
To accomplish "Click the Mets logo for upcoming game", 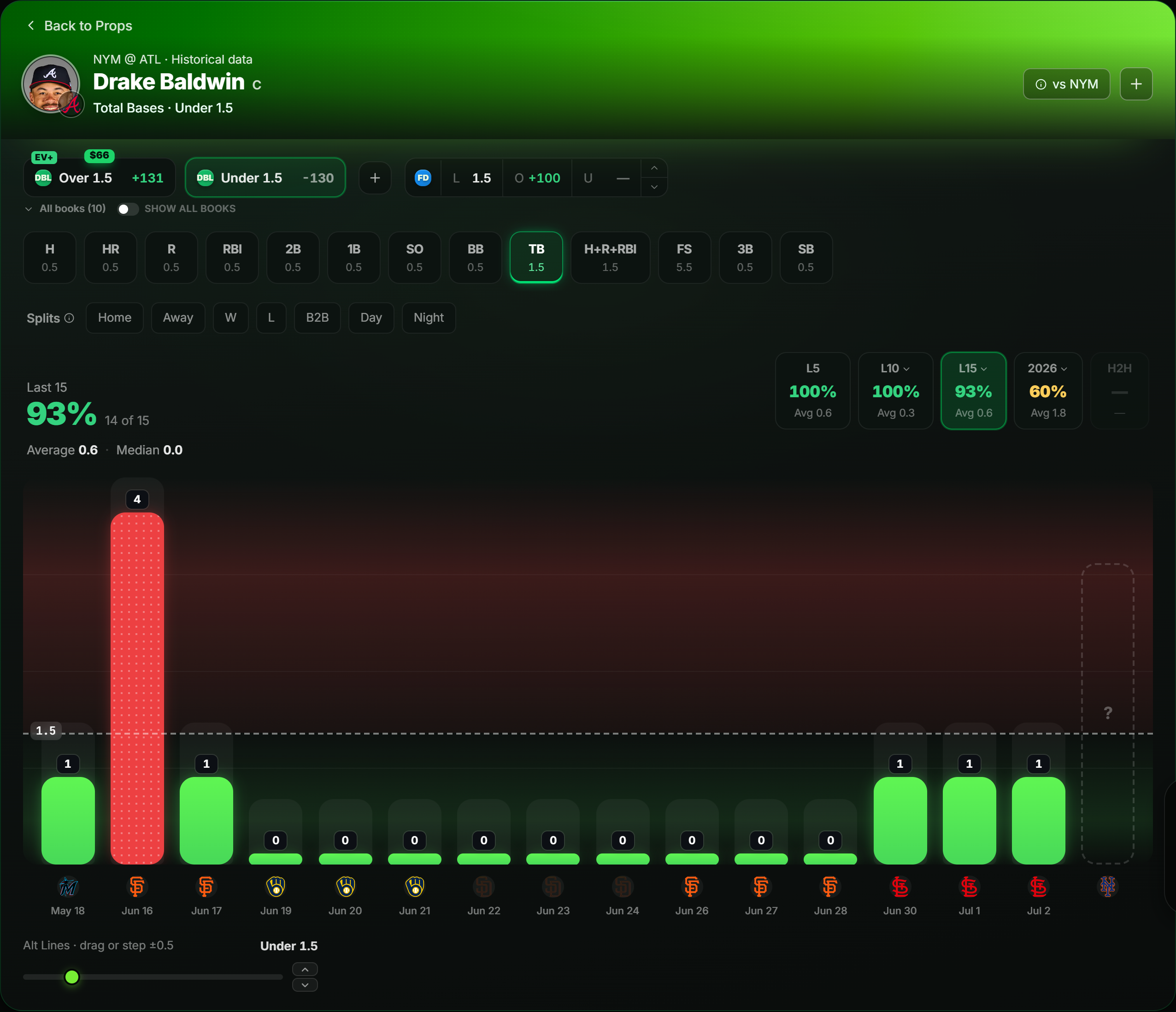I will click(x=1108, y=887).
